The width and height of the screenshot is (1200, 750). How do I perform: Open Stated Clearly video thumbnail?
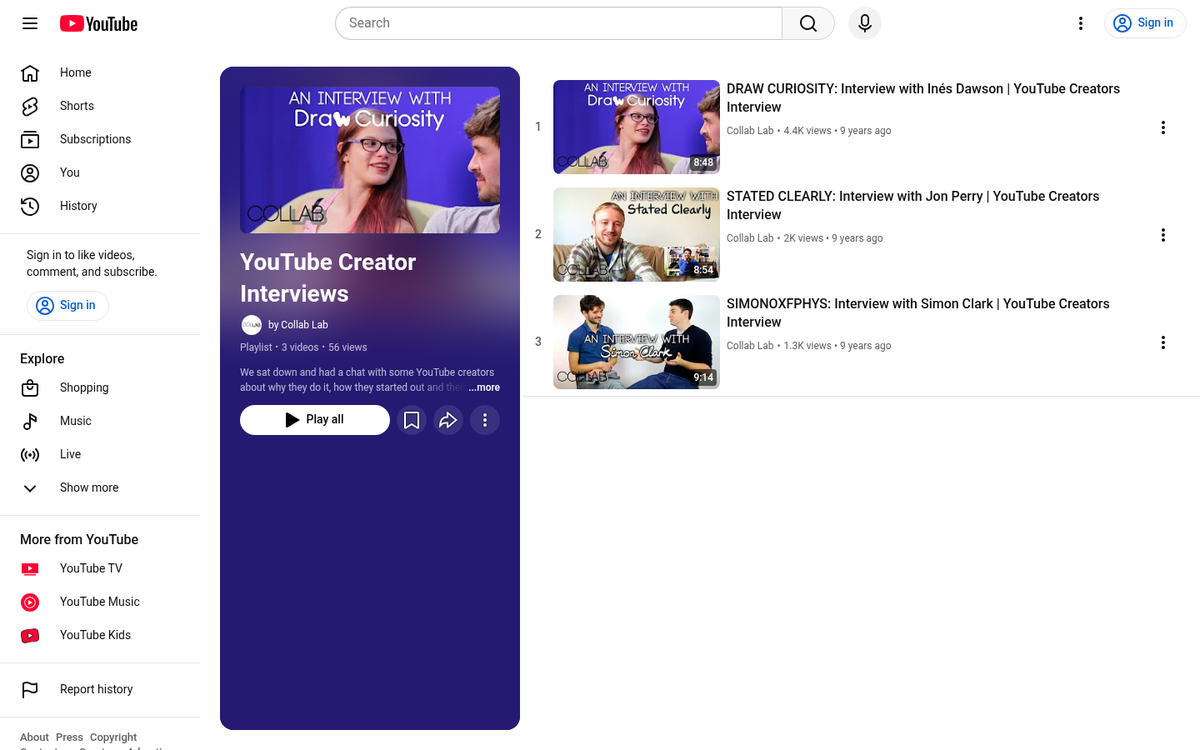(x=636, y=235)
